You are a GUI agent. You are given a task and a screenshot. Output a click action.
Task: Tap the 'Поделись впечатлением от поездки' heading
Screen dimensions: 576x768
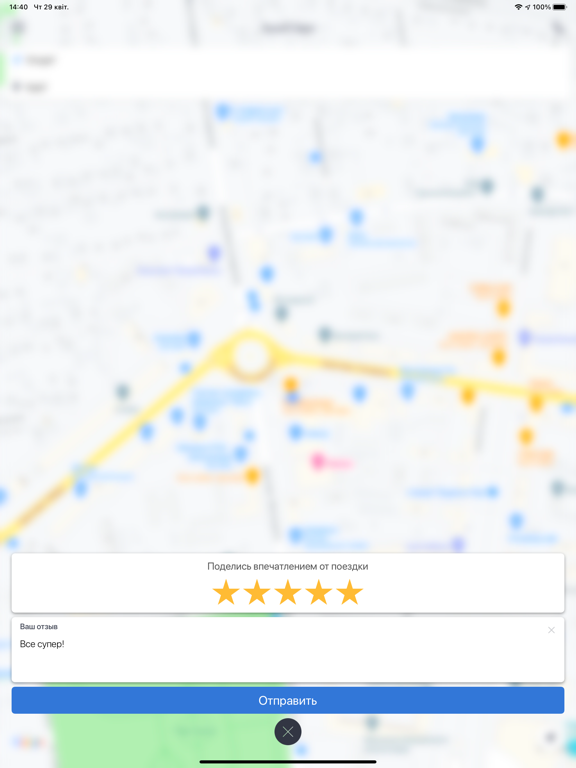click(x=288, y=566)
